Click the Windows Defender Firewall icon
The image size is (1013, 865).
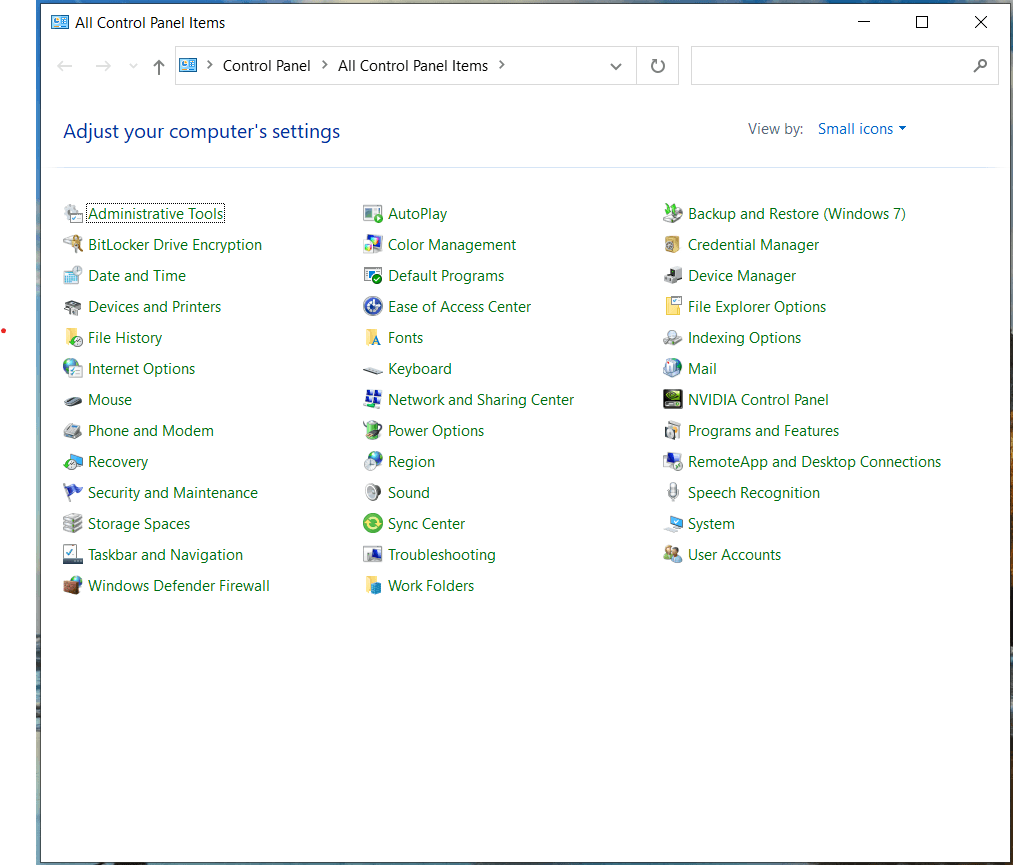tap(73, 586)
